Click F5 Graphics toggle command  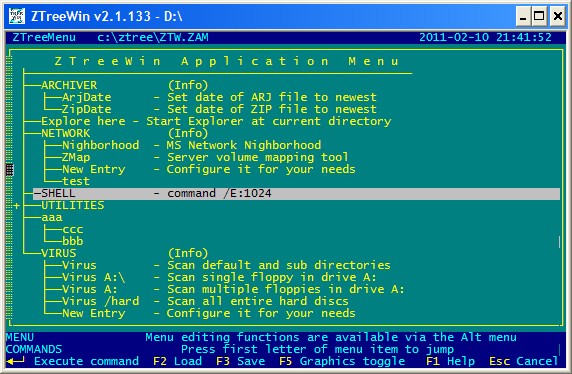(342, 361)
